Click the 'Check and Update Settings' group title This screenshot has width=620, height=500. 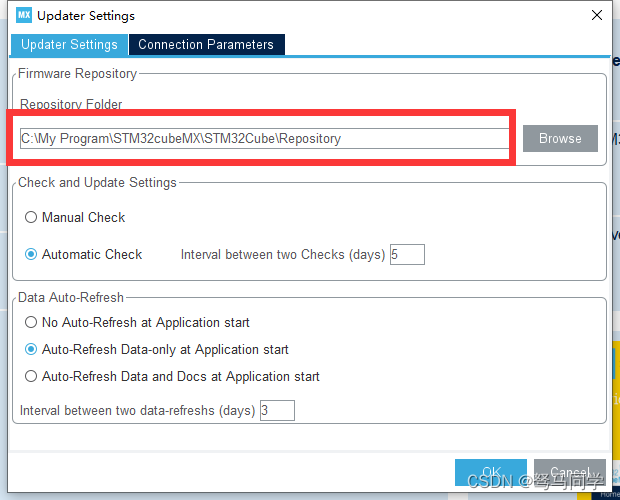97,183
